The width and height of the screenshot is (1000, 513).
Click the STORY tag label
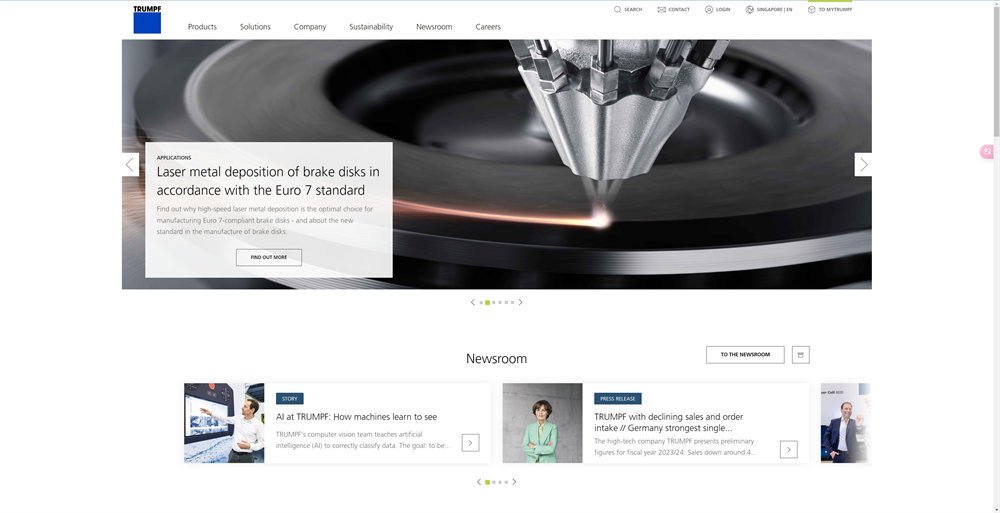point(290,399)
